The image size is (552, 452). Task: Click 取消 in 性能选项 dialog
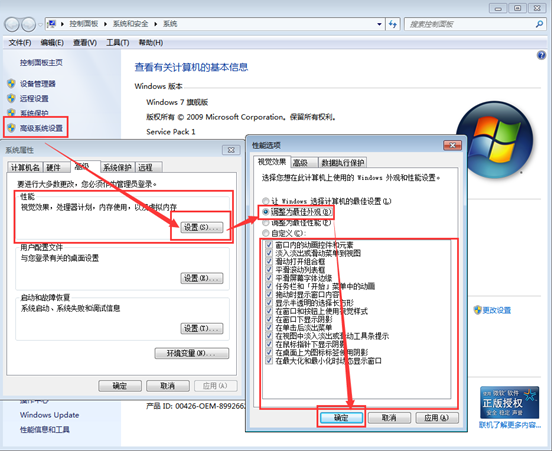click(389, 418)
